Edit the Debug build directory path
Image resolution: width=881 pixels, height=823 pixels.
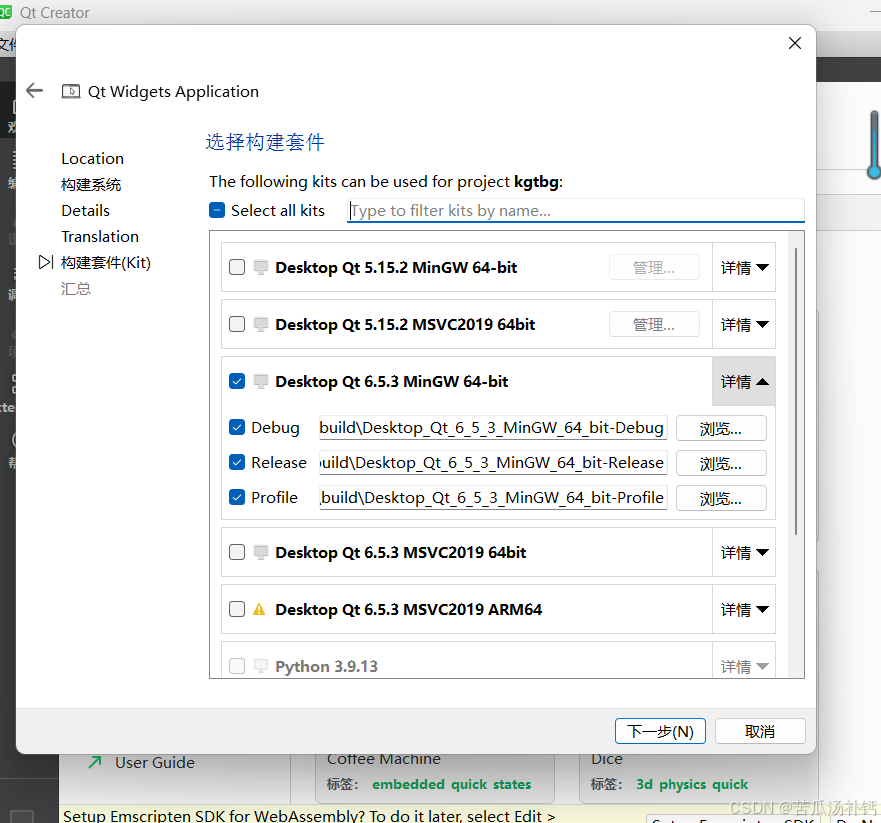click(x=493, y=428)
